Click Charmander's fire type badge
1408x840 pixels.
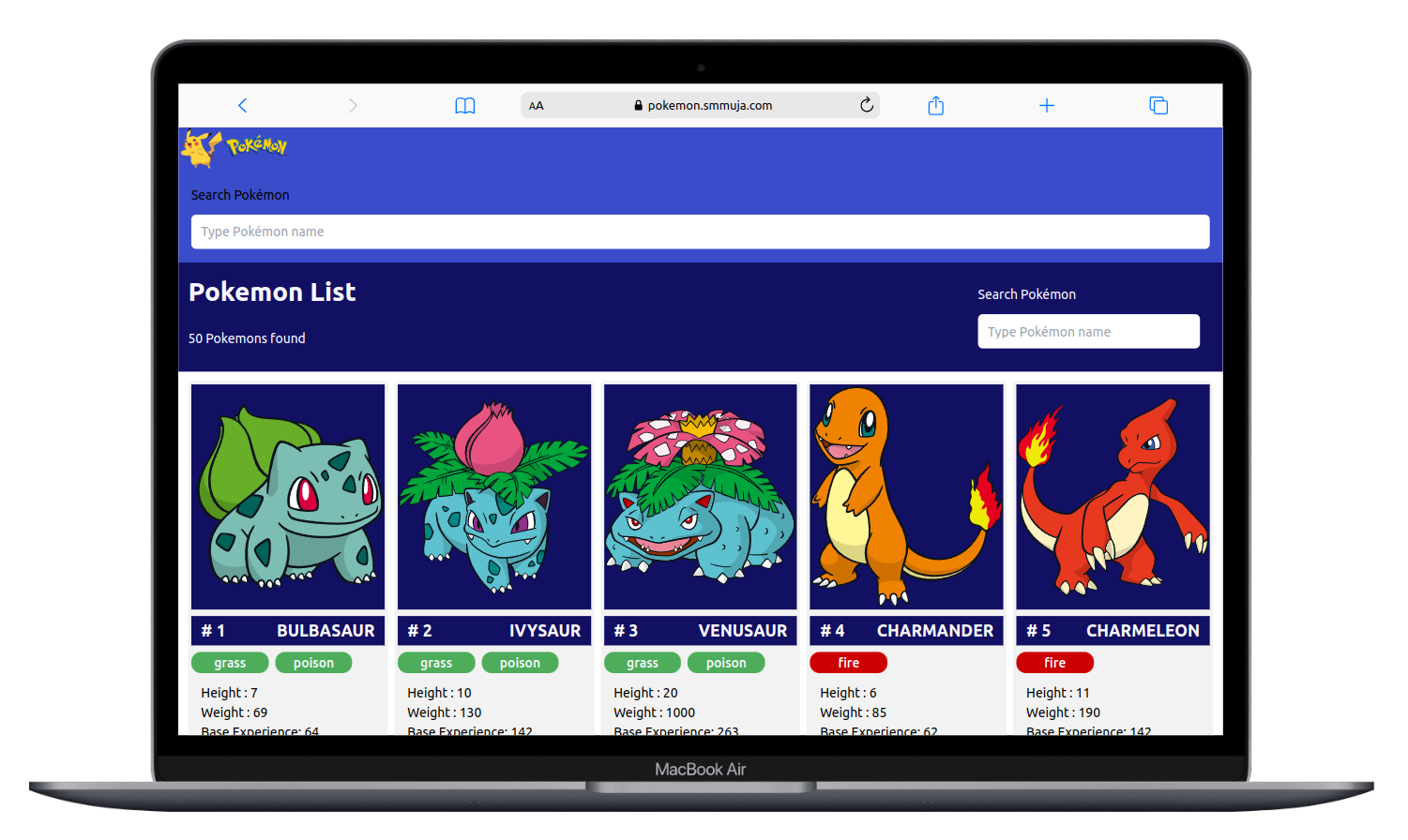click(x=849, y=663)
